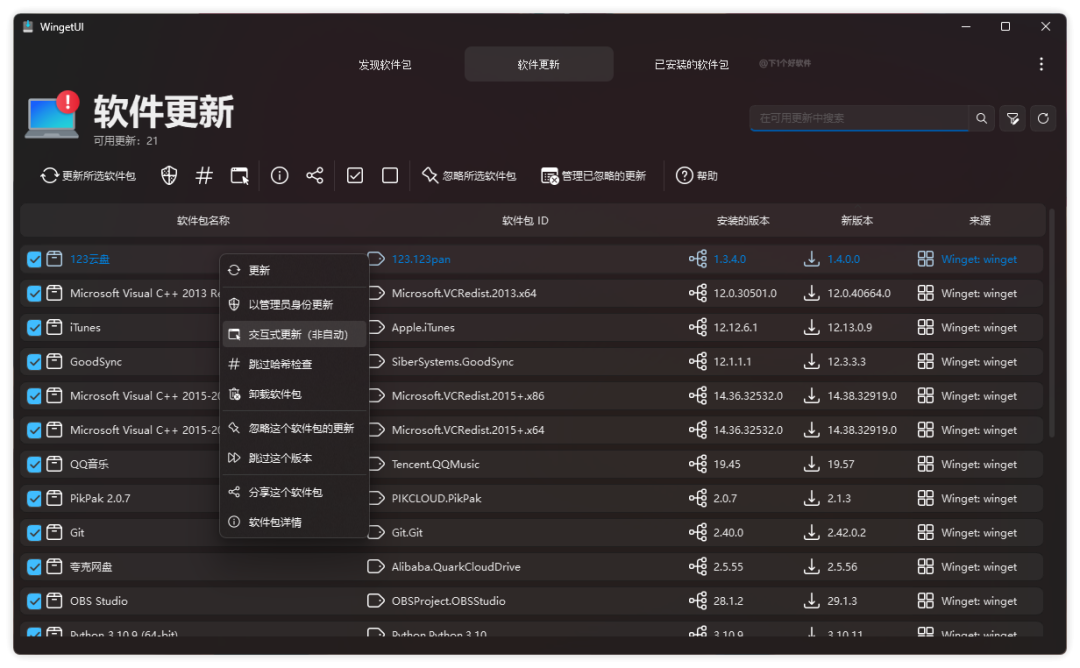The width and height of the screenshot is (1080, 668).
Task: Sort by 软件包名称 column header
Action: point(203,220)
